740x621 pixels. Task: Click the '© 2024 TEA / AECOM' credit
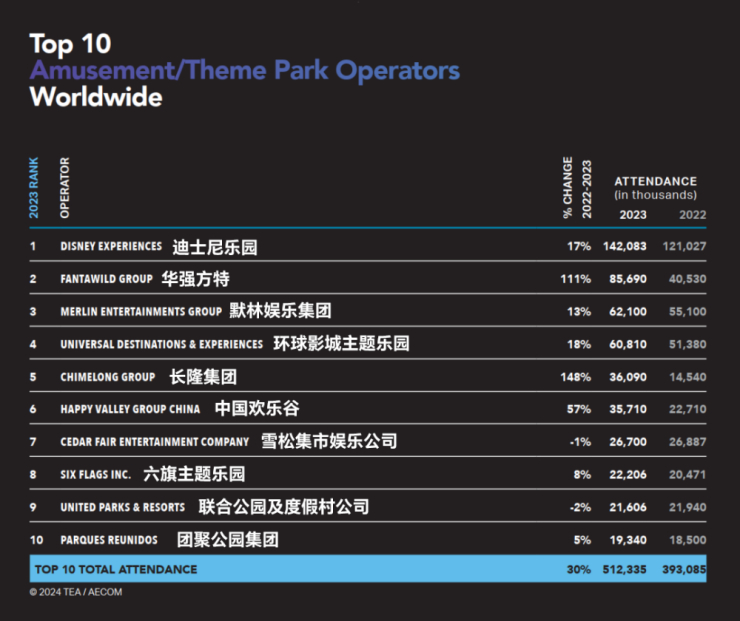[76, 592]
